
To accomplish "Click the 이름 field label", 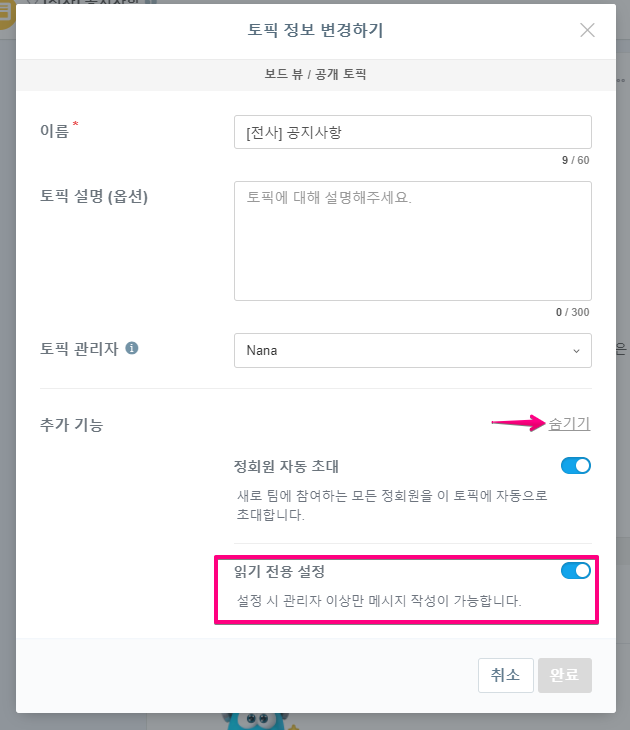I will pyautogui.click(x=54, y=132).
